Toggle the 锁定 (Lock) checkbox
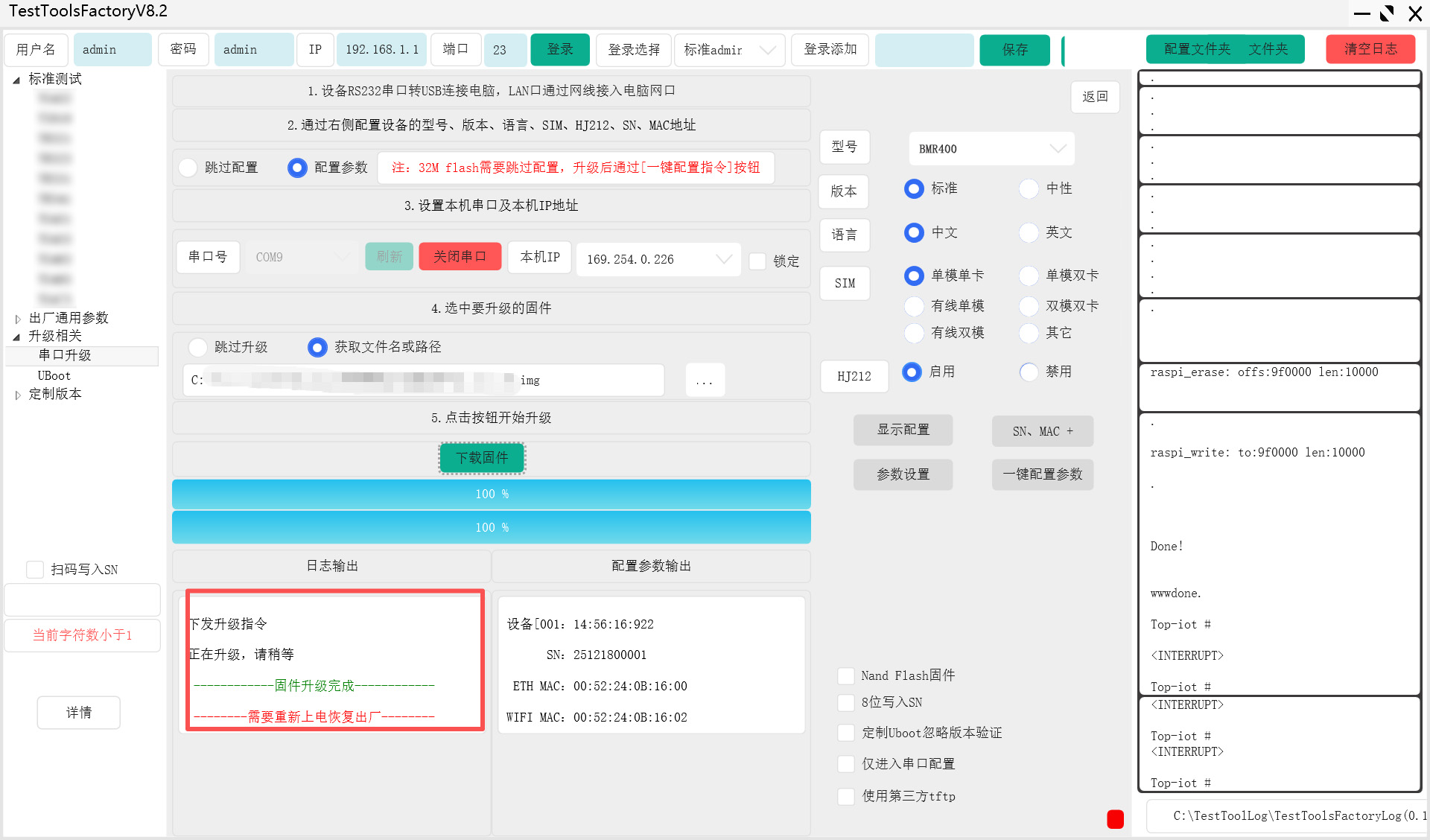Image resolution: width=1430 pixels, height=840 pixels. tap(758, 261)
